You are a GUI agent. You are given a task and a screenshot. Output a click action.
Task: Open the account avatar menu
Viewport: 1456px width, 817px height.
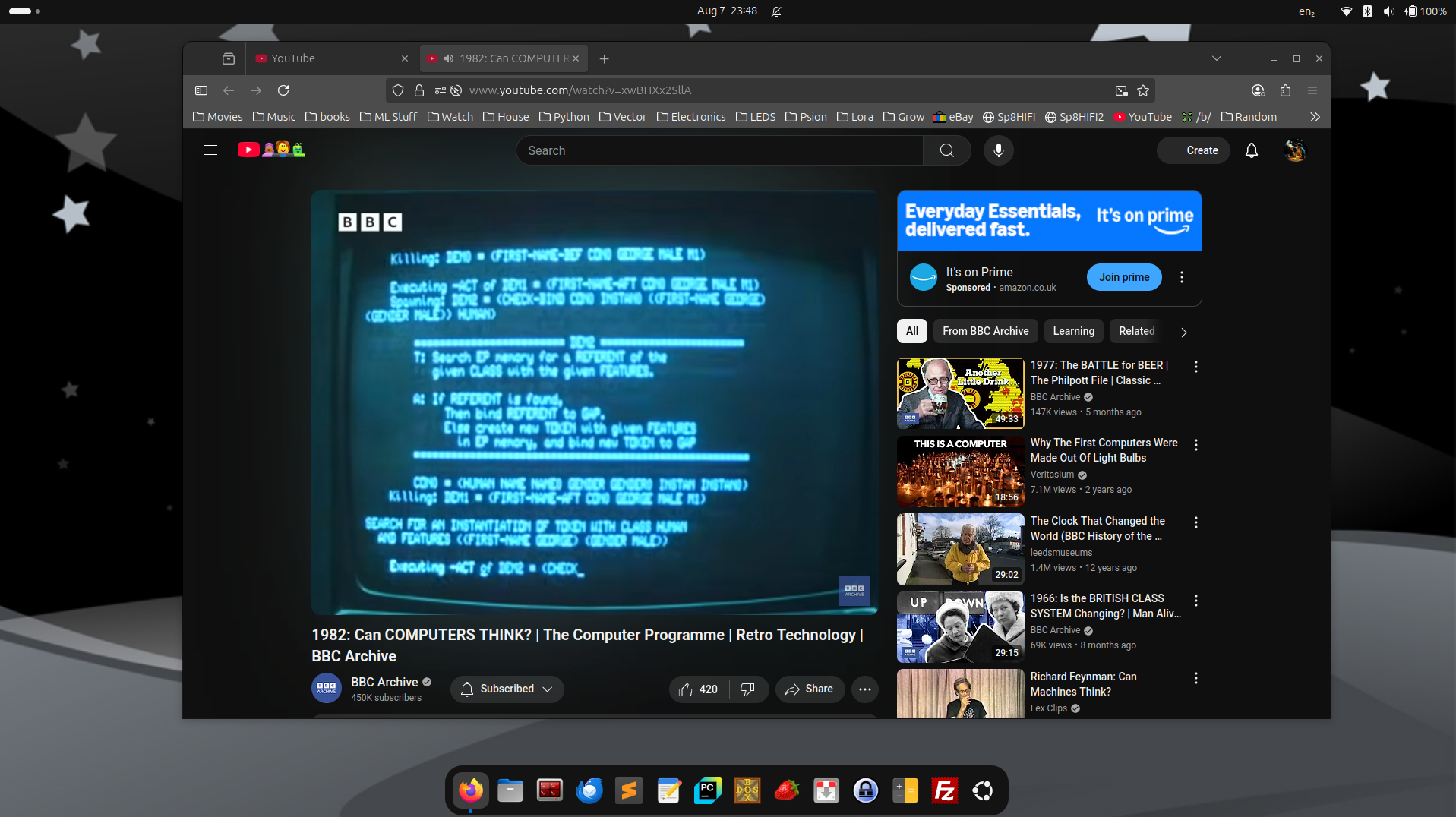click(x=1295, y=150)
